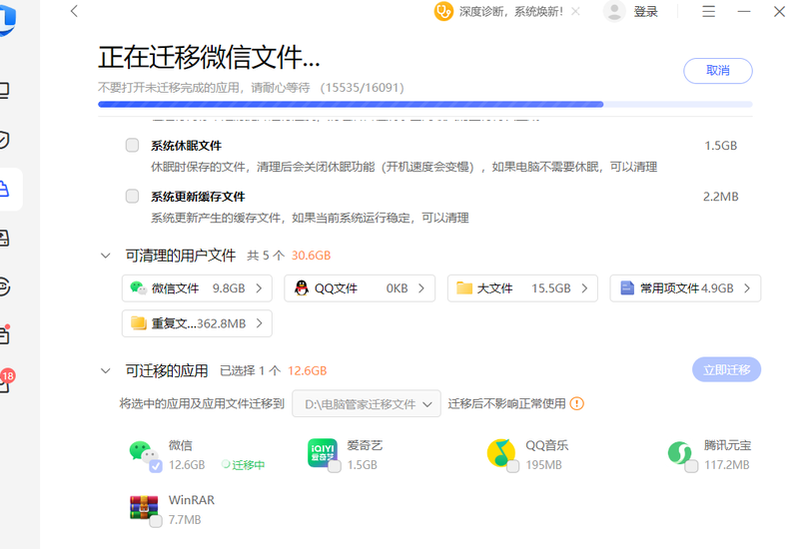Click the WinRAR app icon
The width and height of the screenshot is (799, 549).
[144, 508]
